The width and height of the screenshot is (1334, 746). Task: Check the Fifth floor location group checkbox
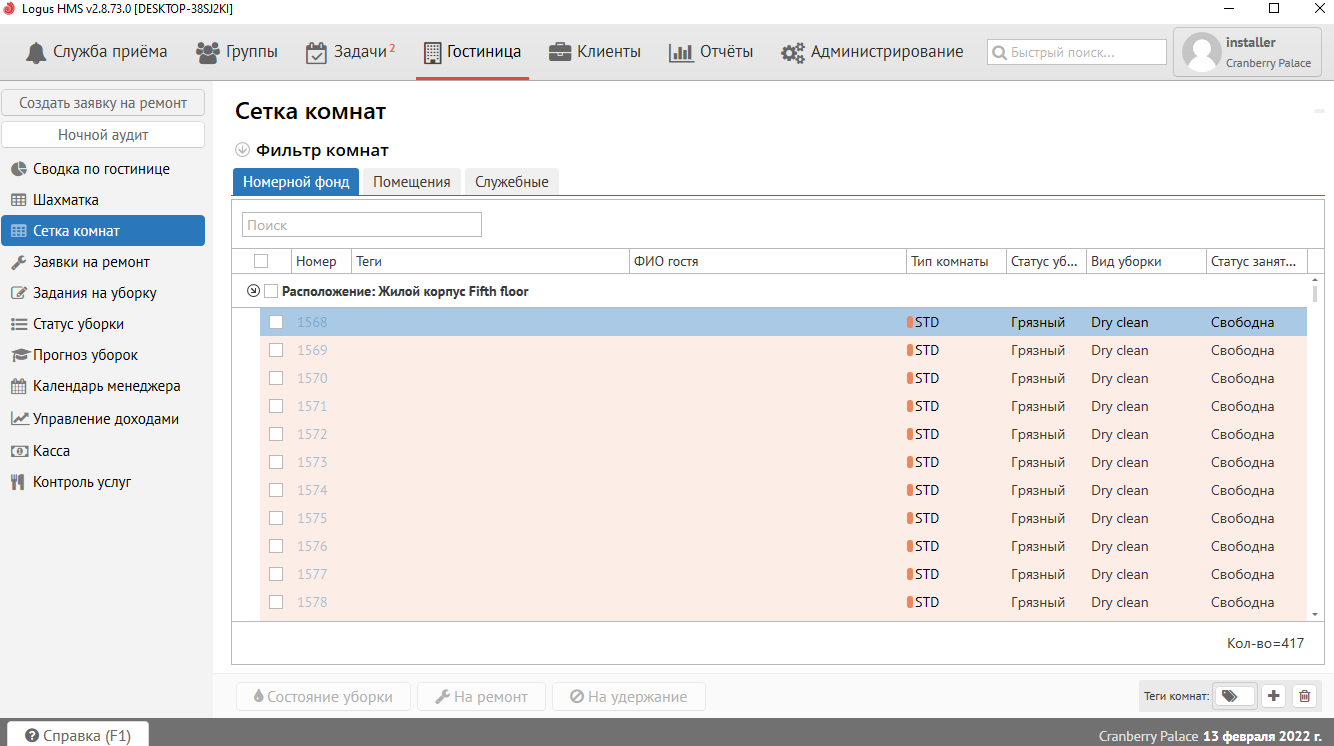click(x=271, y=291)
